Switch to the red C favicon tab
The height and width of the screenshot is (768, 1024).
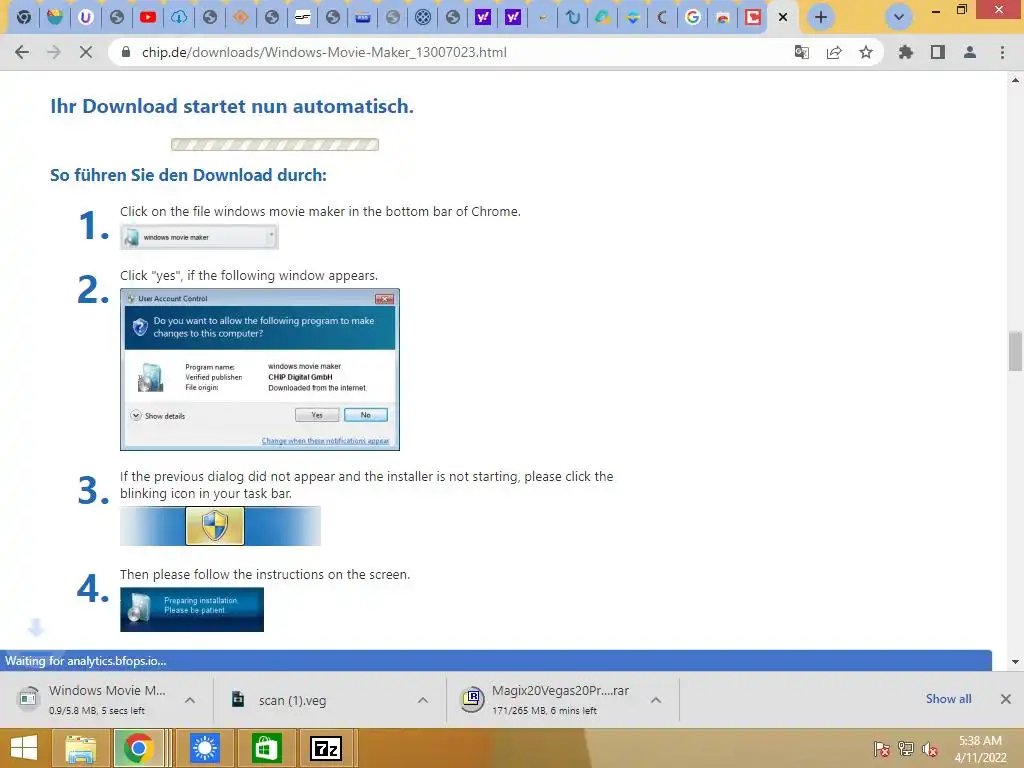(x=753, y=17)
